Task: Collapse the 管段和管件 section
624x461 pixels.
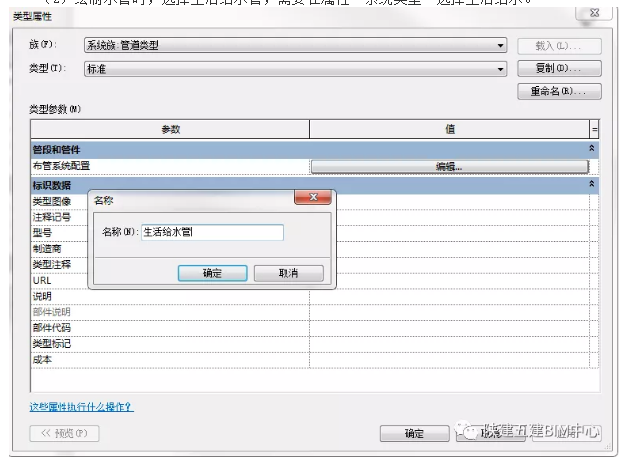Action: click(592, 148)
